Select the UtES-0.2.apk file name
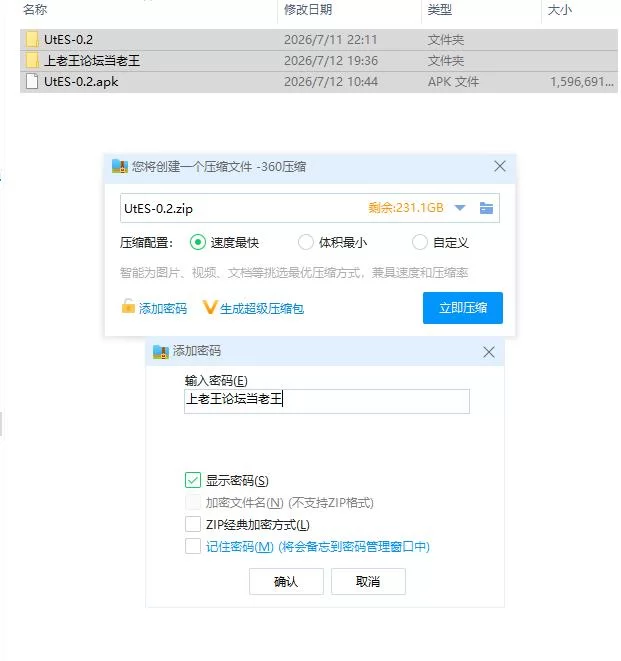Image resolution: width=621 pixels, height=661 pixels. pyautogui.click(x=81, y=82)
